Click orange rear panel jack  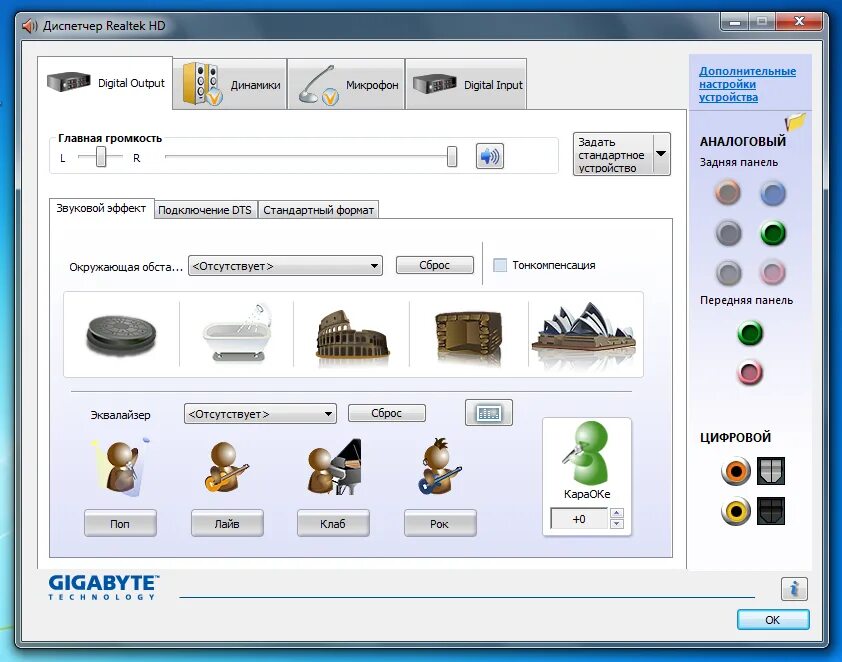click(728, 193)
